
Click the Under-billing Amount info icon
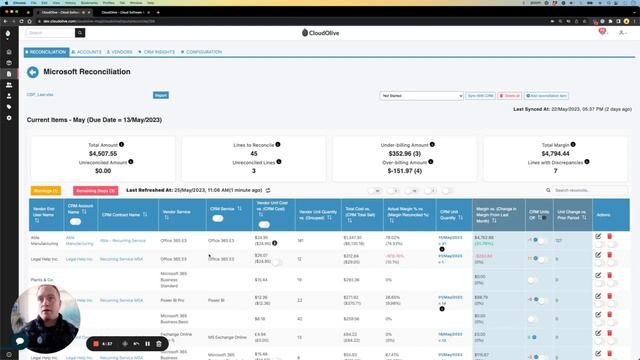click(x=432, y=144)
